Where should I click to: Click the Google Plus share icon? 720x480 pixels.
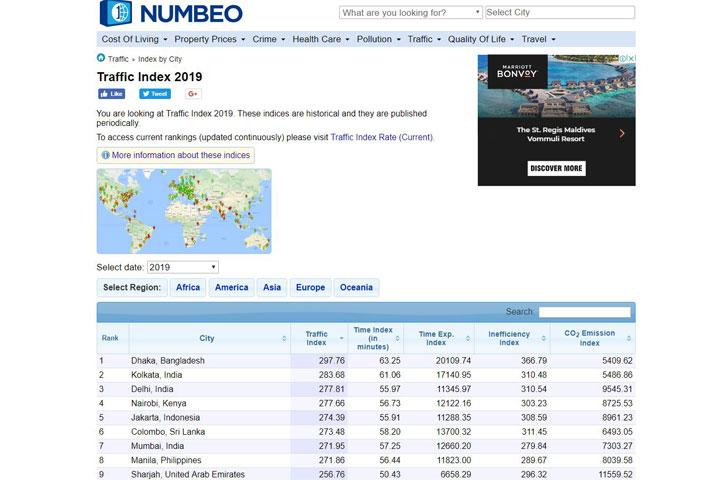pyautogui.click(x=193, y=94)
